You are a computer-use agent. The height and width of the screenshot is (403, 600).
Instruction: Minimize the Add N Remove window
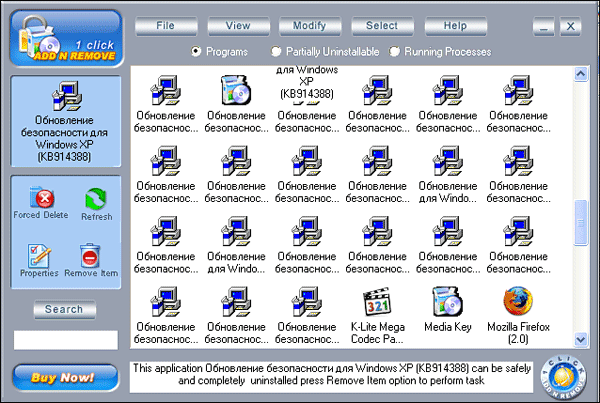[543, 26]
